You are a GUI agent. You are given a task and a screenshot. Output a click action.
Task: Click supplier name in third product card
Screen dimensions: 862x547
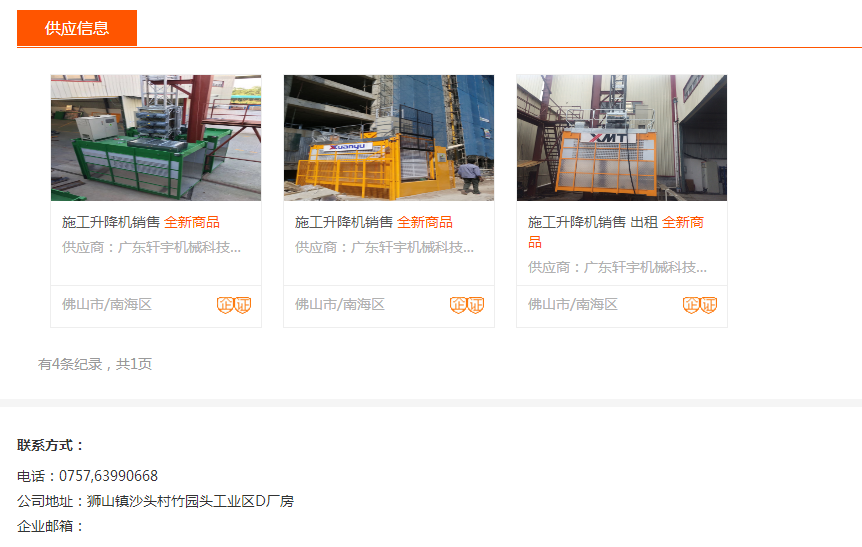click(617, 267)
